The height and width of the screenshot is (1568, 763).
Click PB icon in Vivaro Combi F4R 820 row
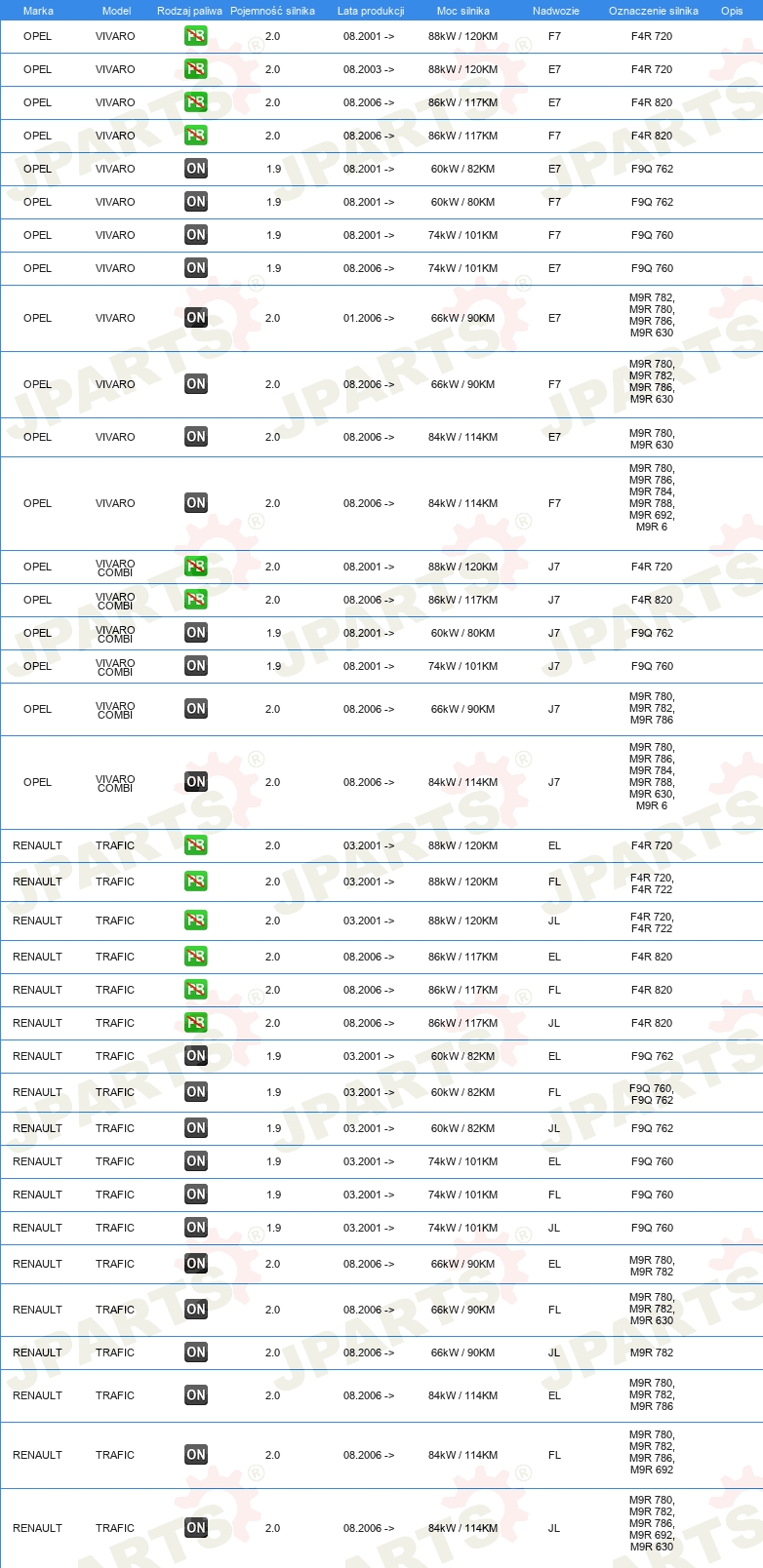point(196,600)
